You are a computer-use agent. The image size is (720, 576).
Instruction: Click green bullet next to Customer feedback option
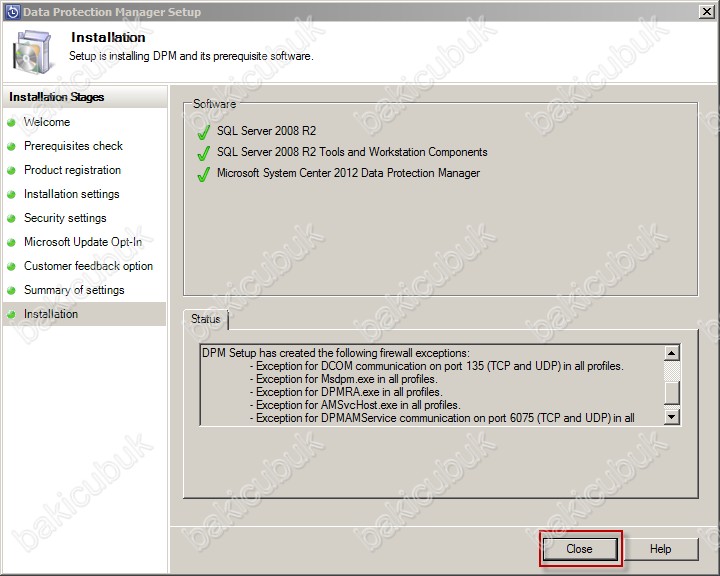coord(11,266)
